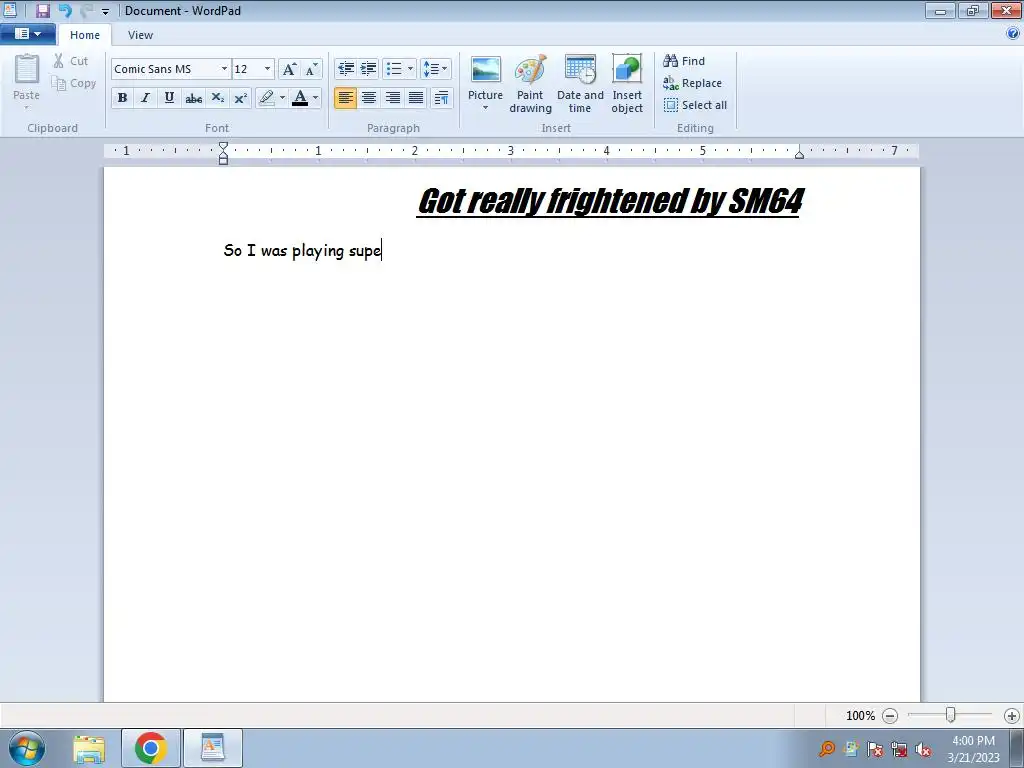Expand the font size dropdown arrow
1024x768 pixels.
[x=267, y=69]
